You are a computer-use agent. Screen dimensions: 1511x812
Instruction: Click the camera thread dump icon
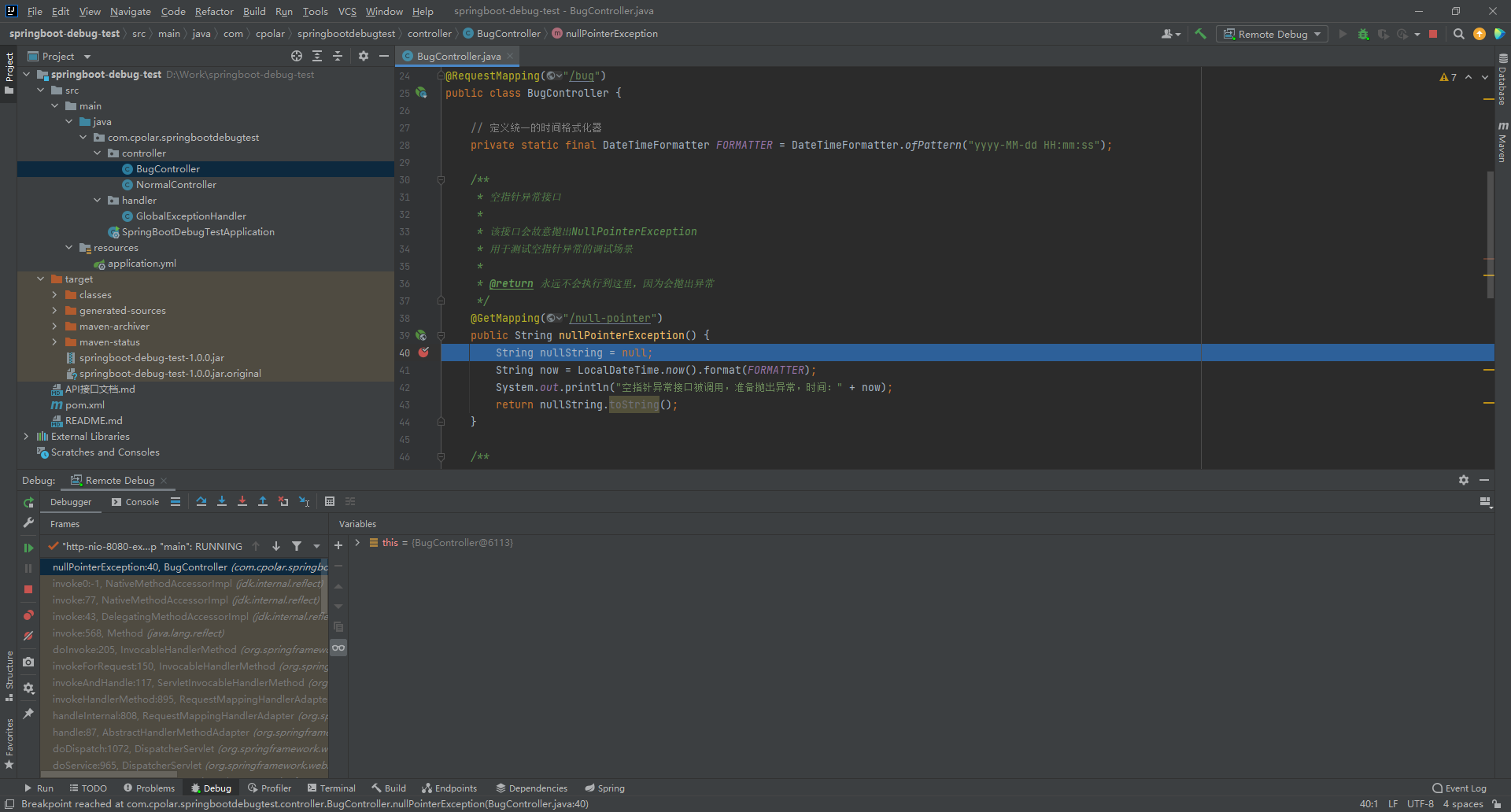[28, 663]
